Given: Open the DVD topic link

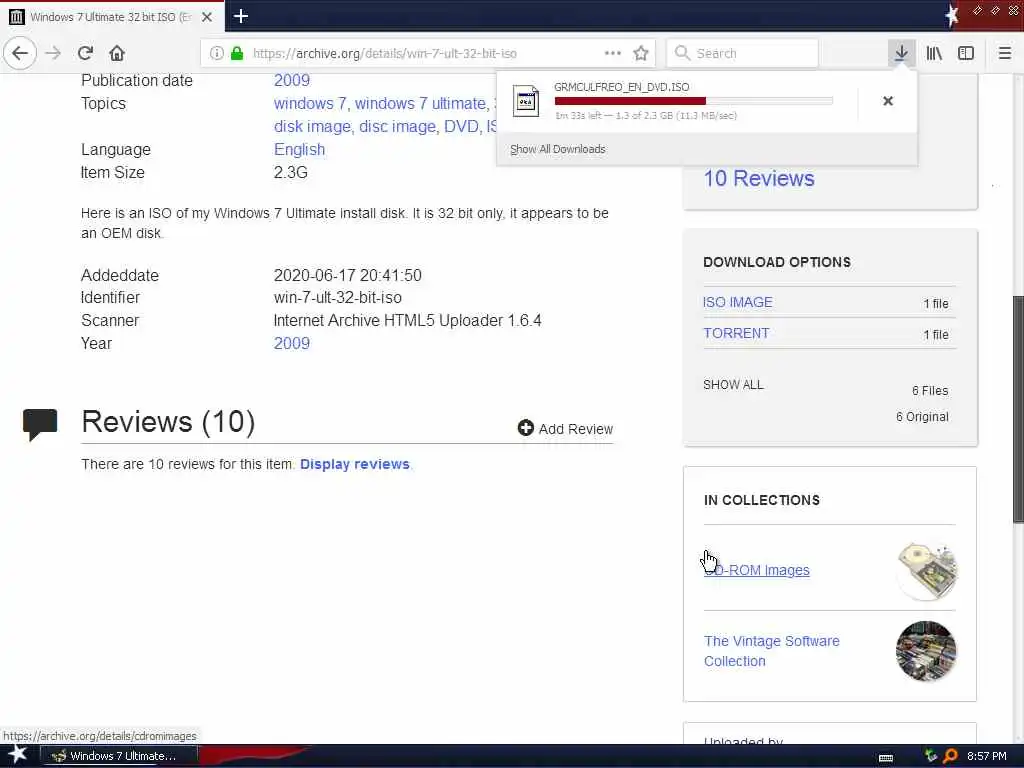Looking at the screenshot, I should (x=460, y=127).
